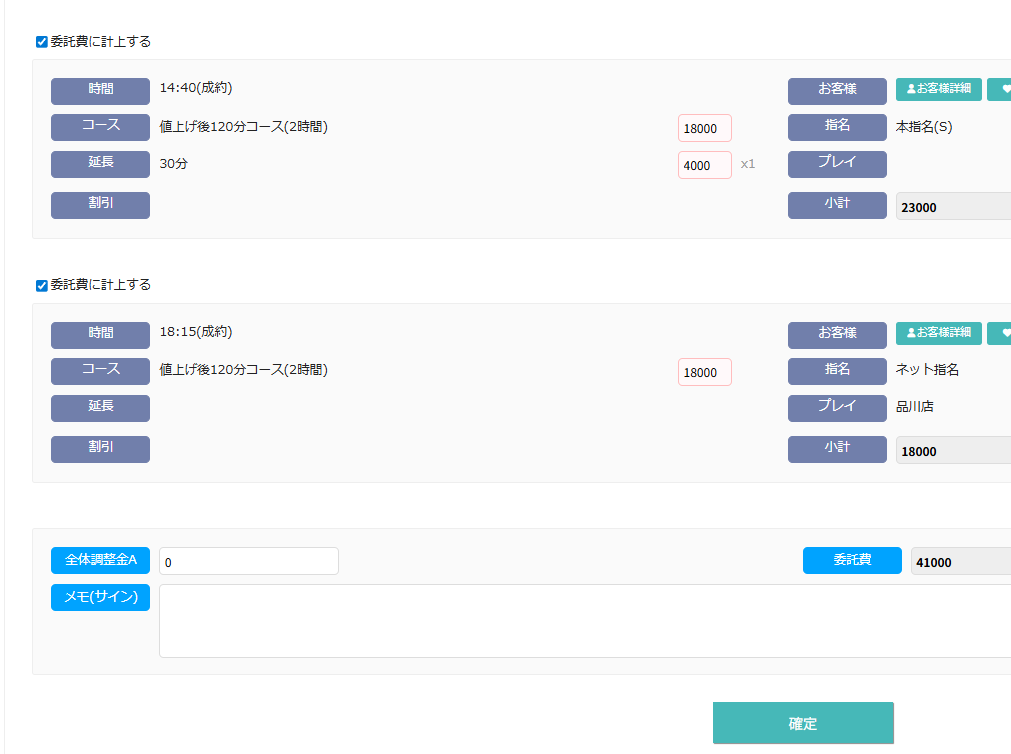Click the blue メモ(サイン) label
This screenshot has height=754, width=1011.
[x=100, y=597]
